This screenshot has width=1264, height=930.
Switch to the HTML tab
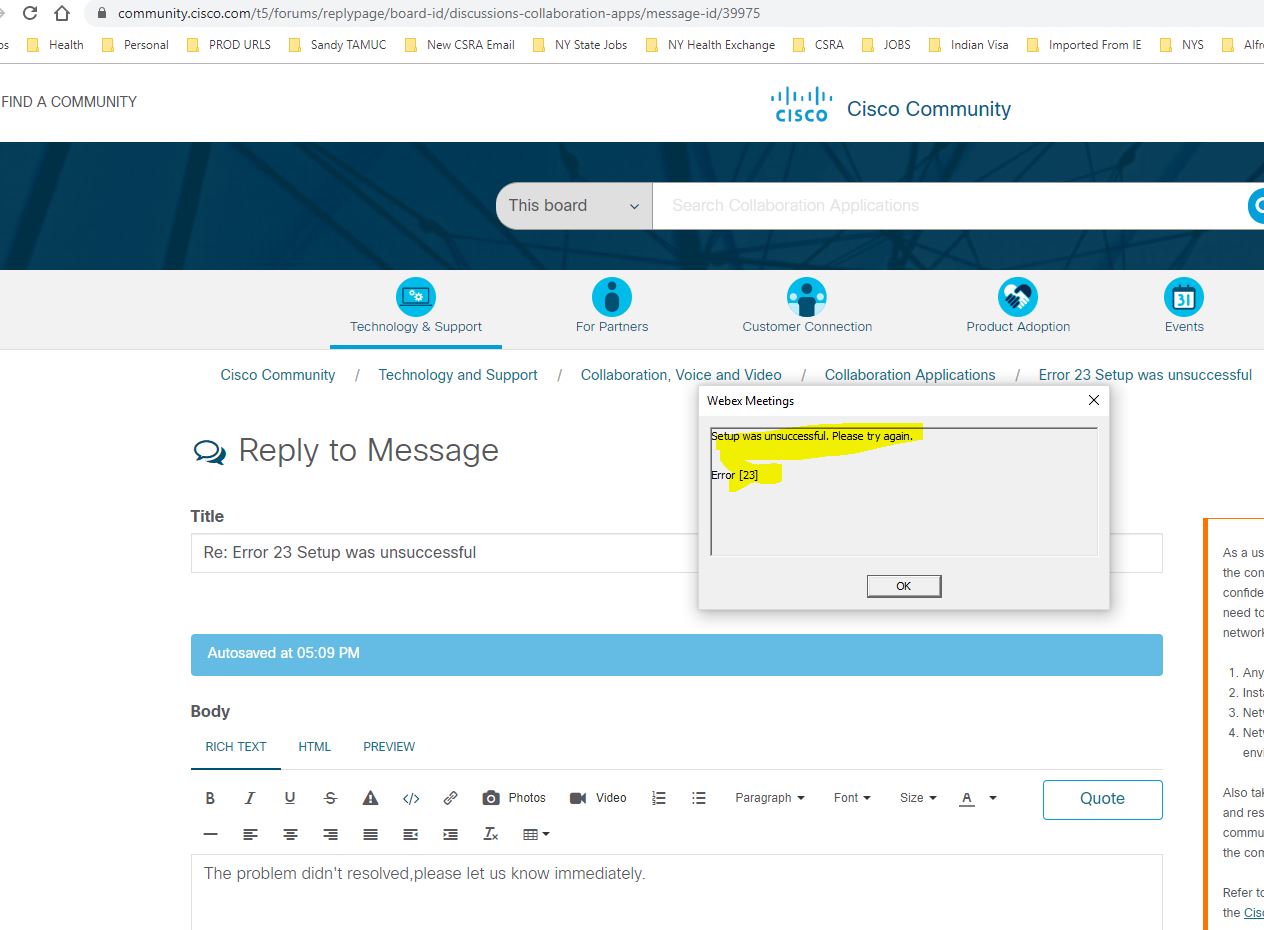coord(314,746)
